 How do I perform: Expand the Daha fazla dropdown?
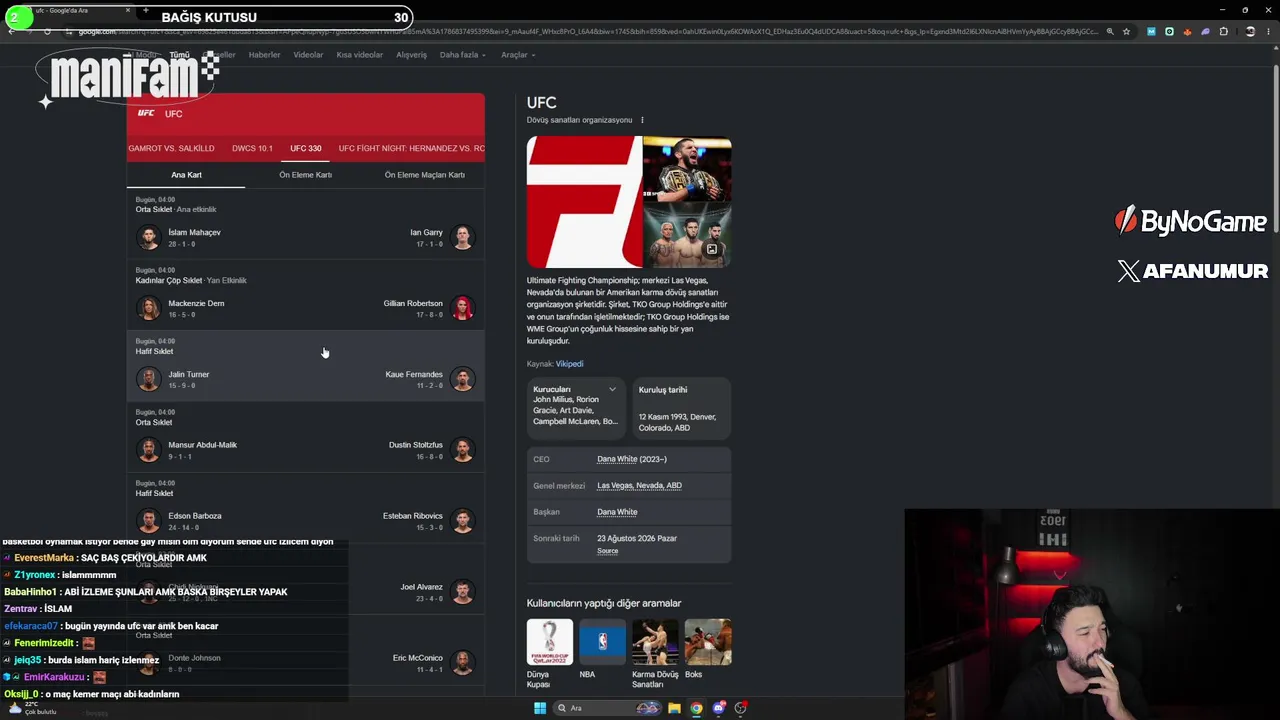tap(462, 55)
